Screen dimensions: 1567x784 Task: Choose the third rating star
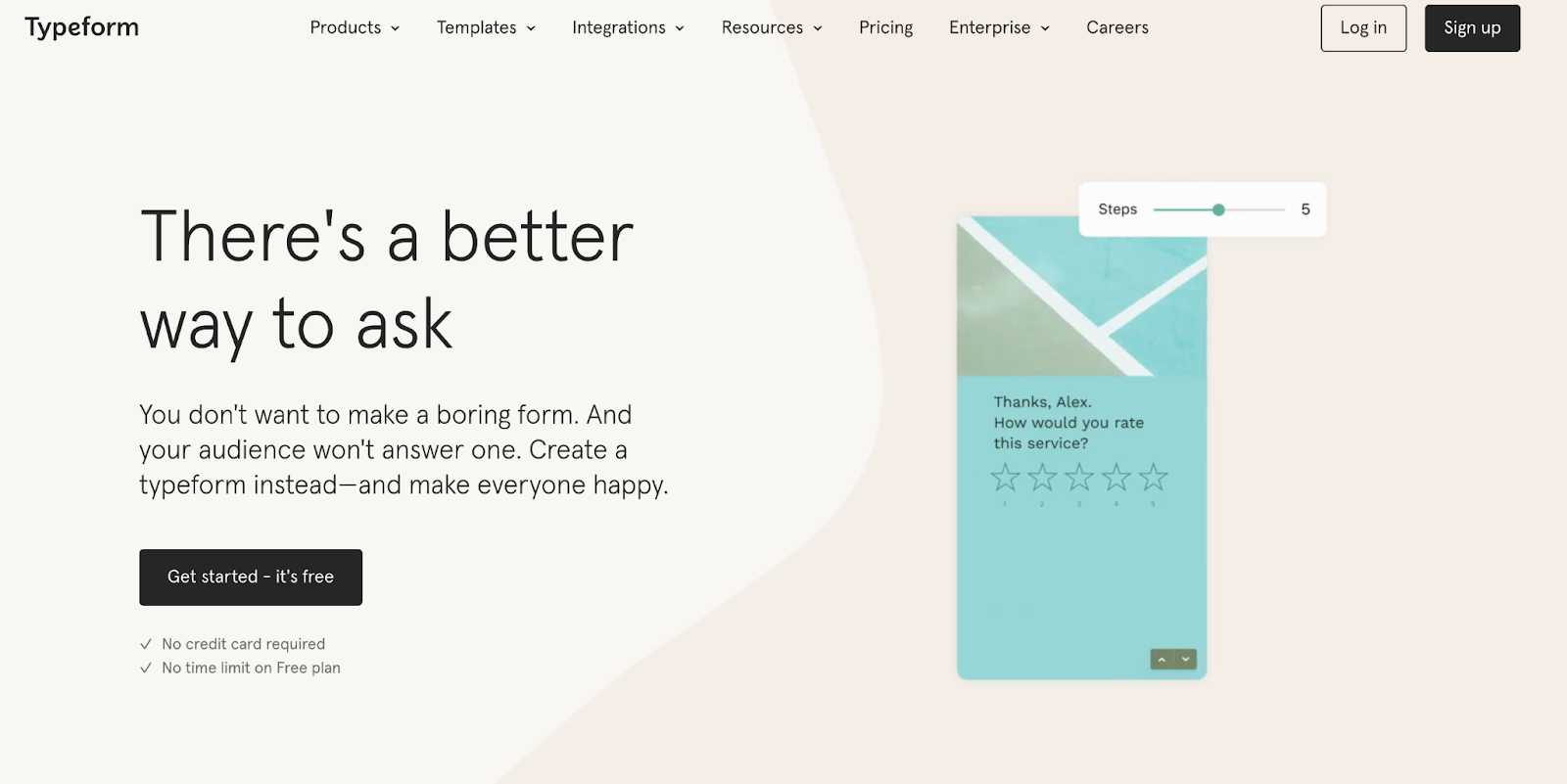tap(1079, 478)
